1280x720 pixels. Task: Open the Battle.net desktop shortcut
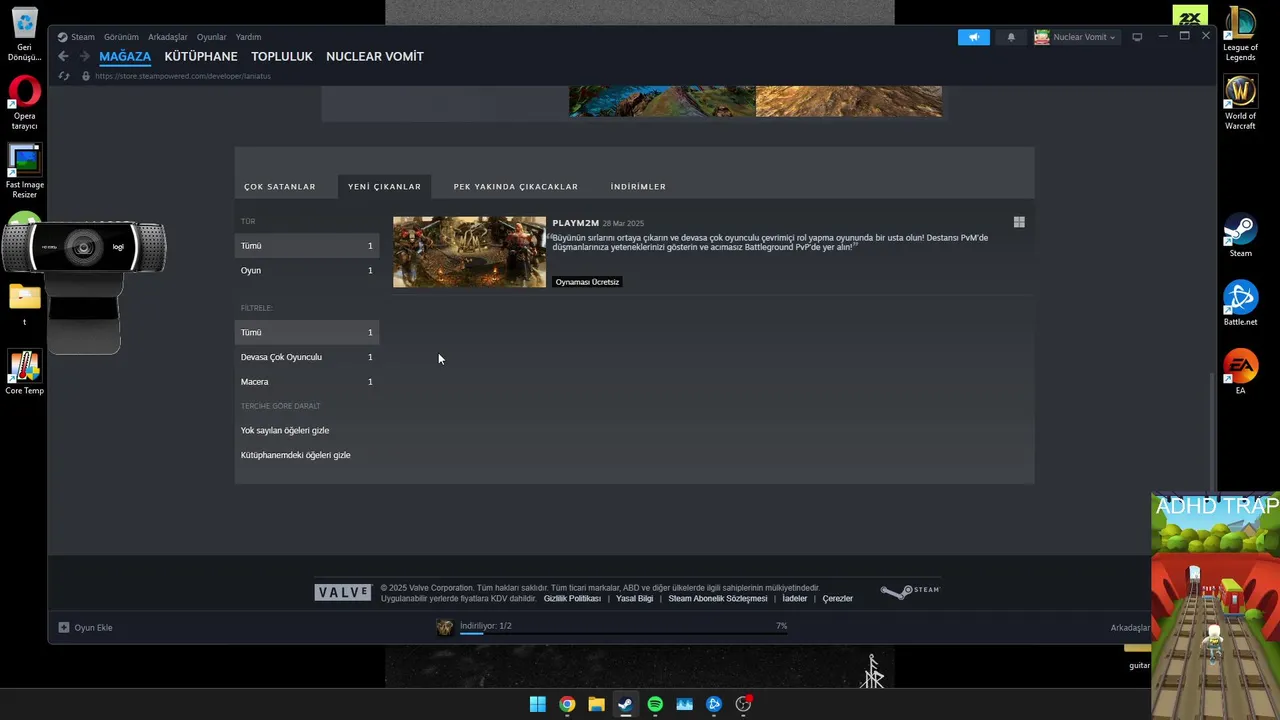(x=1241, y=303)
